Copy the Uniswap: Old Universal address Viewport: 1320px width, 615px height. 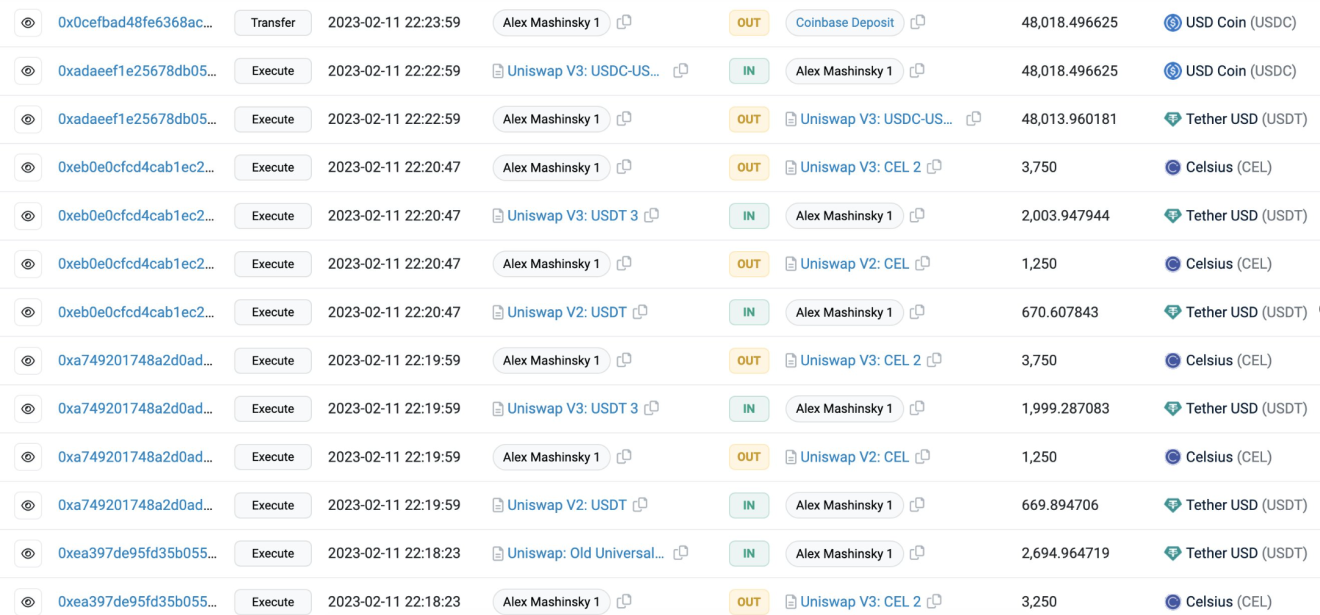tap(681, 553)
